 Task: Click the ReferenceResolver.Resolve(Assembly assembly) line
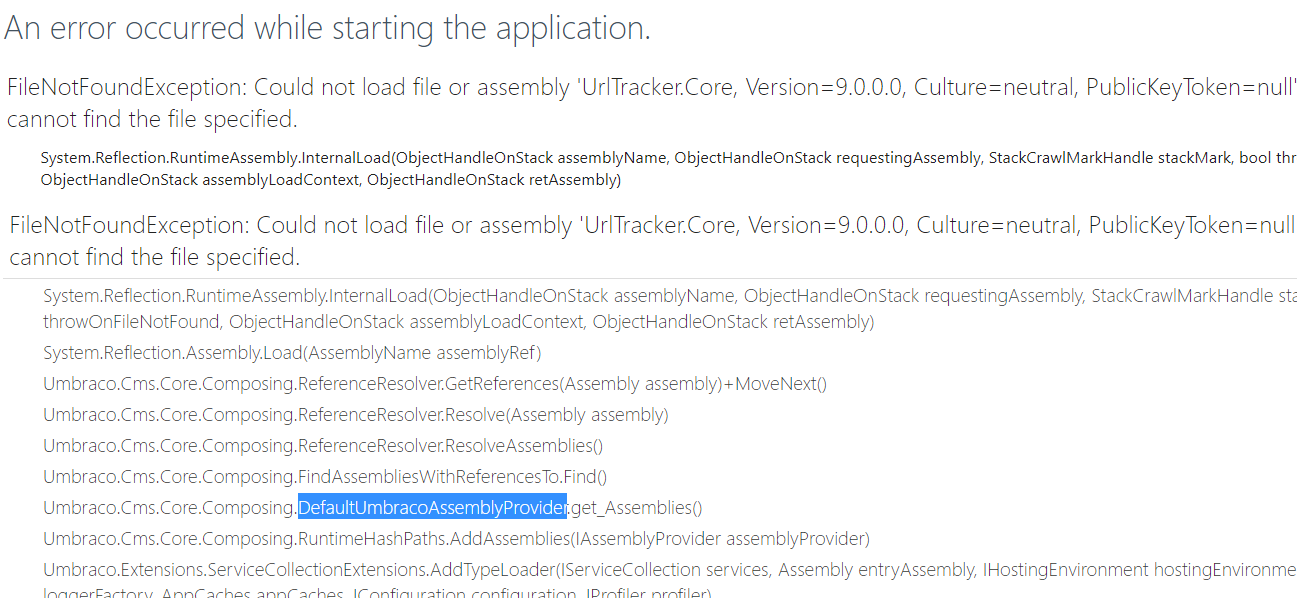[356, 415]
